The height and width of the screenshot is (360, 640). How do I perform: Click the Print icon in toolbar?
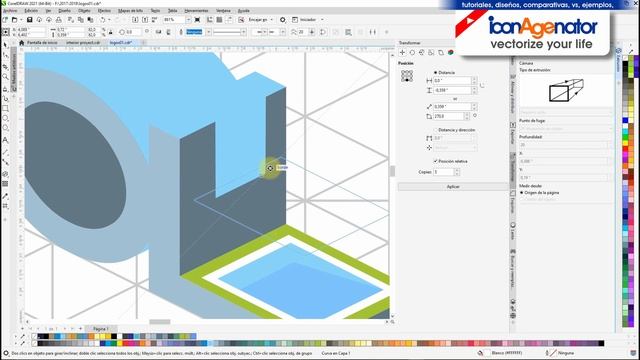(59, 20)
